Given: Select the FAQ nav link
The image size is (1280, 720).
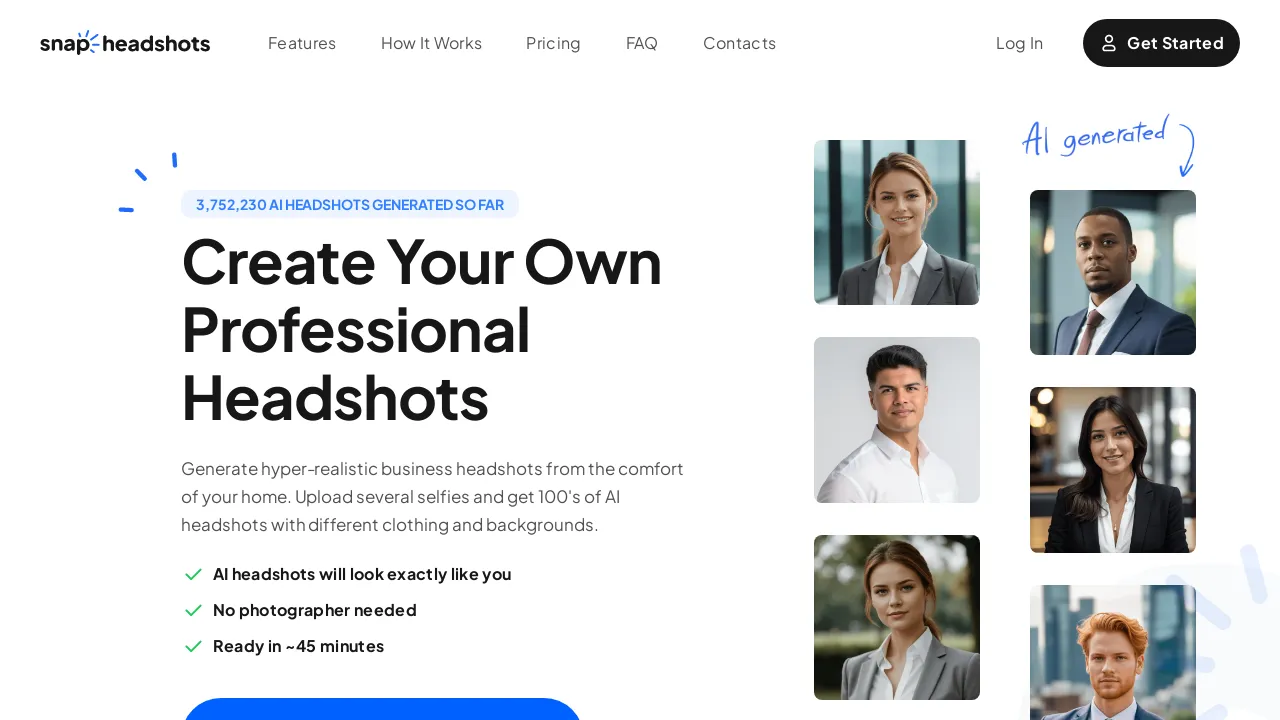Looking at the screenshot, I should [x=642, y=43].
